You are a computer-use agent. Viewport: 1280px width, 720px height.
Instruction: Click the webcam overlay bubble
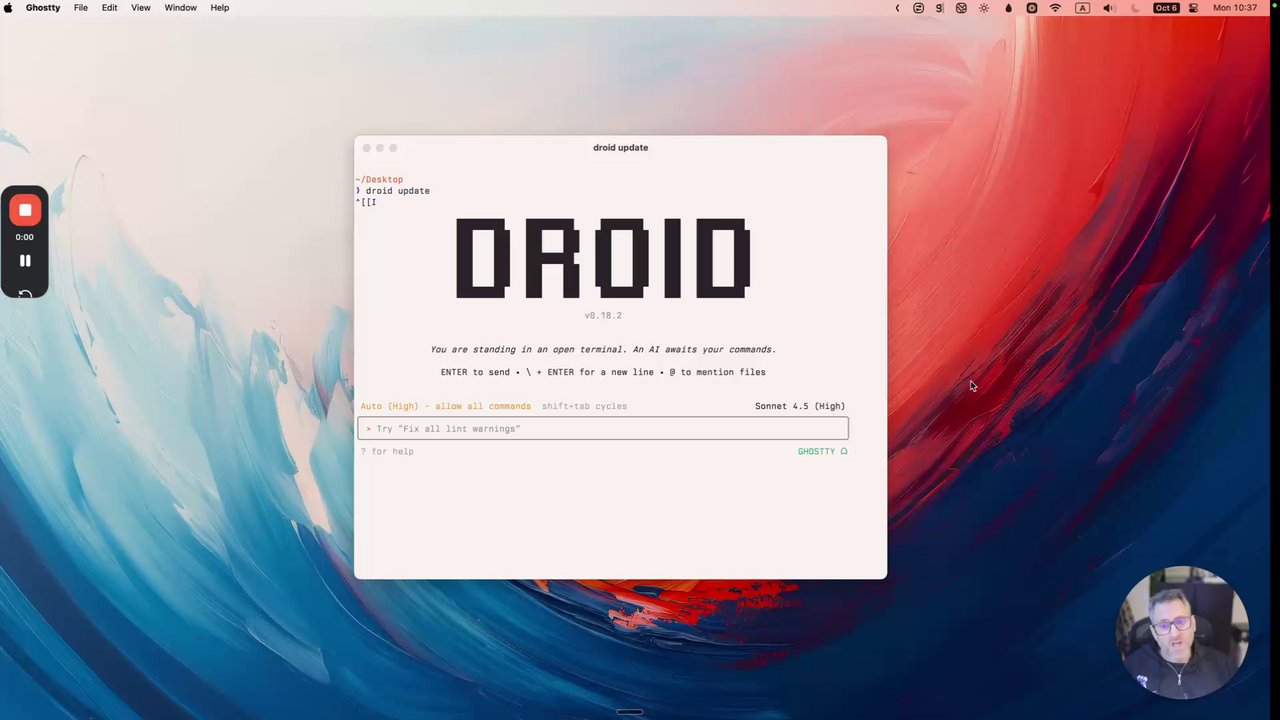[x=1183, y=631]
